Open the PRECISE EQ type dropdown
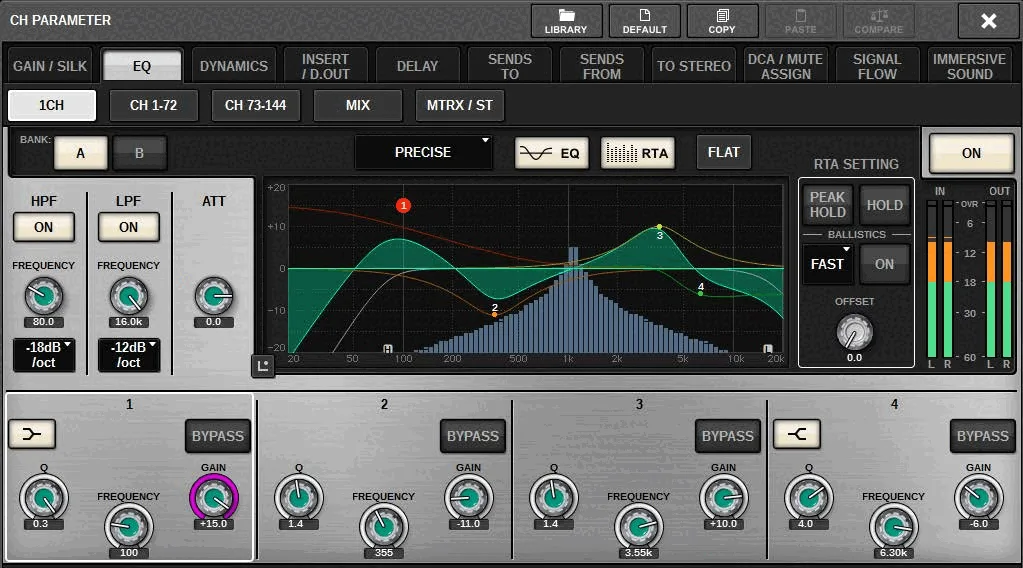This screenshot has width=1023, height=568. pyautogui.click(x=423, y=153)
